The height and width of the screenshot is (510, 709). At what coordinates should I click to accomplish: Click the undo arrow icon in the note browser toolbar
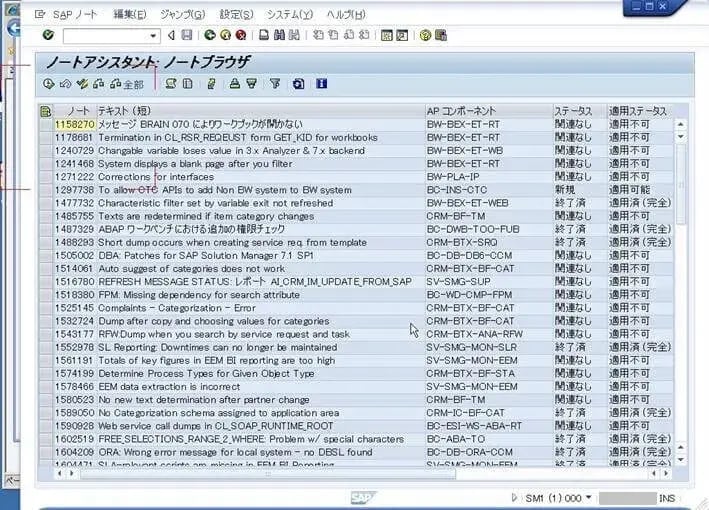tap(65, 84)
